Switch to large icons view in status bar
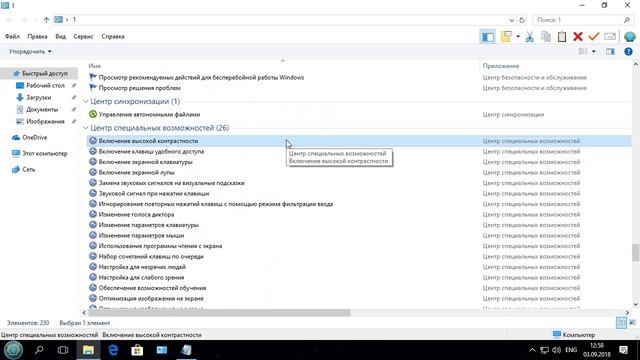The image size is (640, 360). tap(633, 322)
